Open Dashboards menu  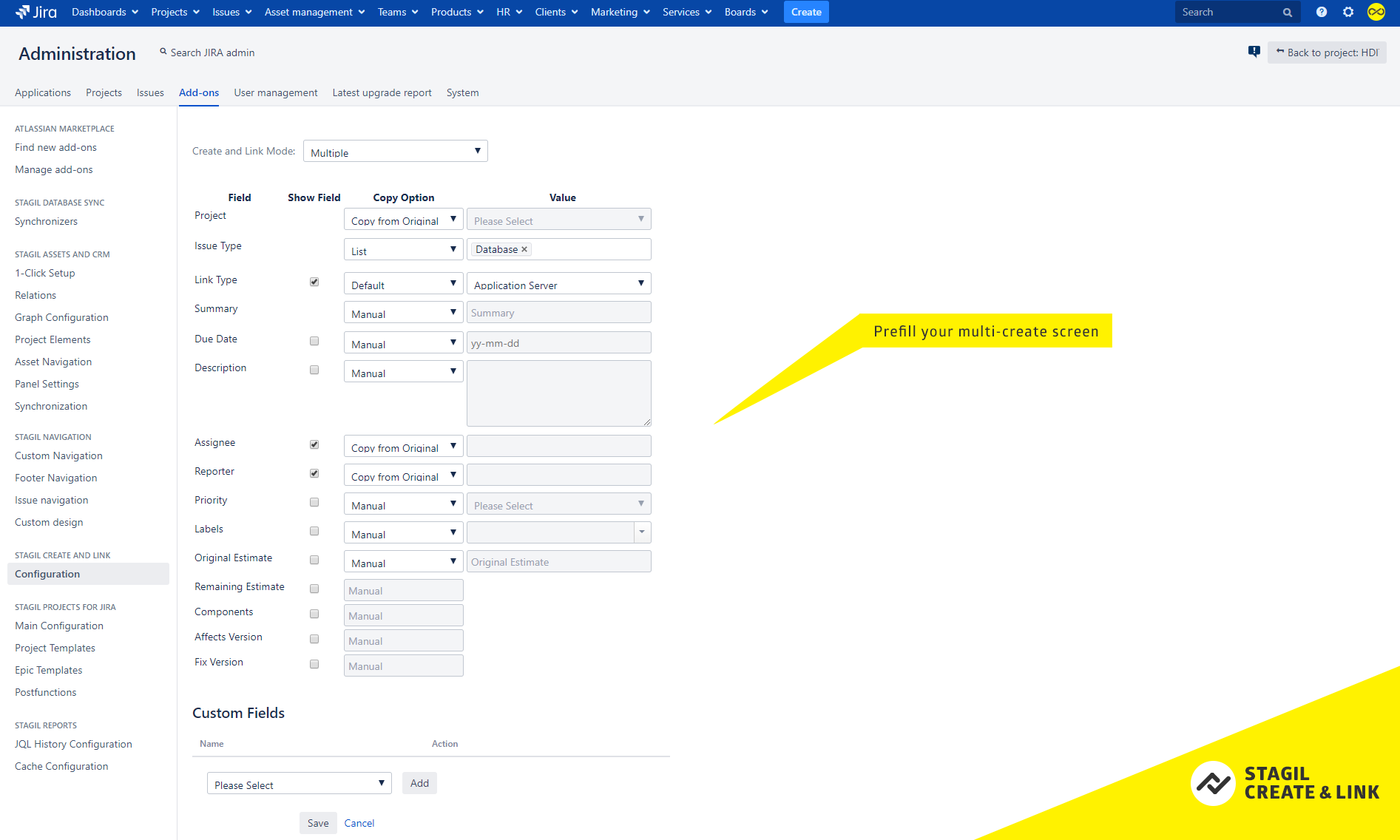click(105, 12)
